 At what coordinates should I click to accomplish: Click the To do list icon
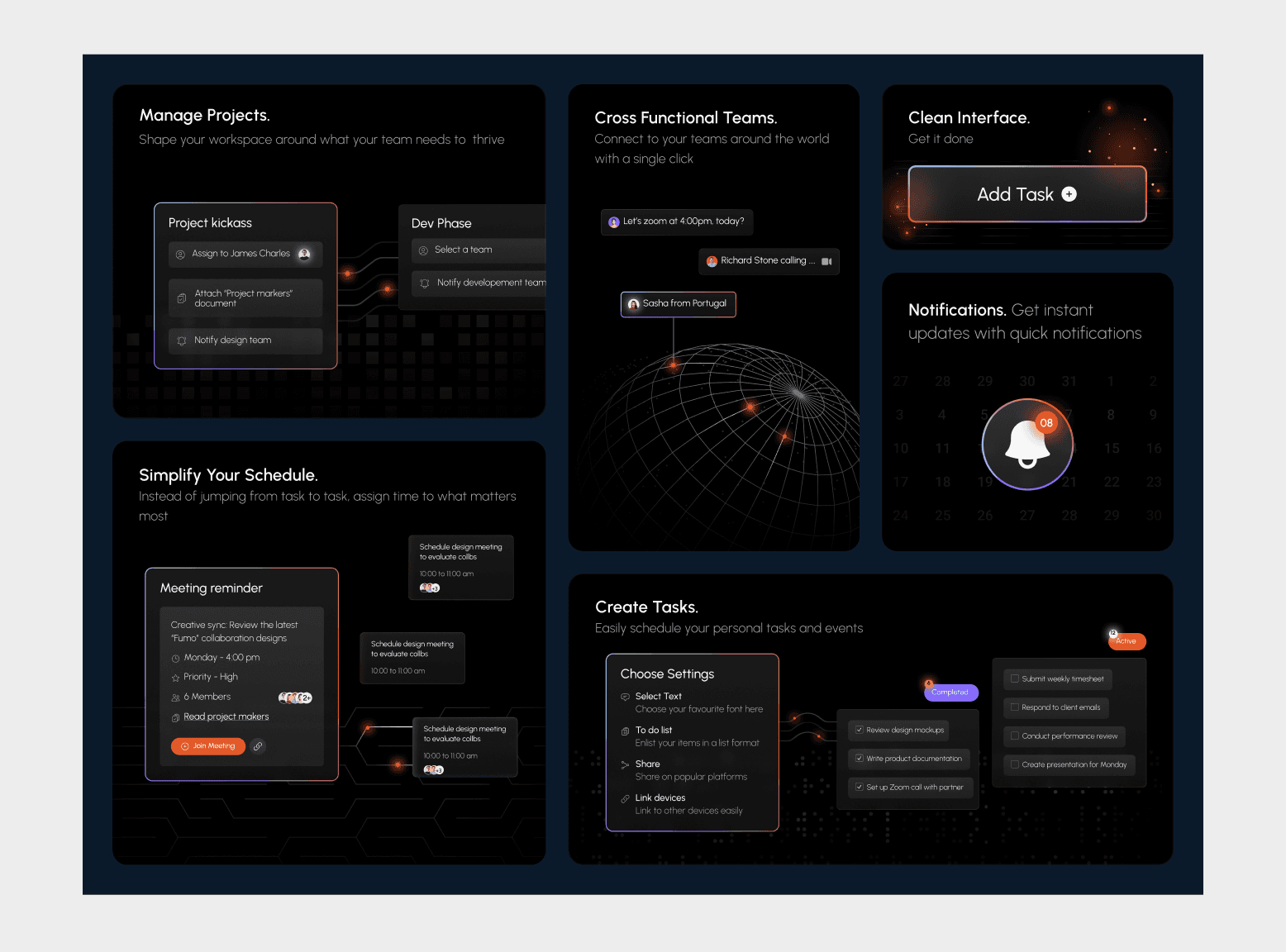[626, 731]
